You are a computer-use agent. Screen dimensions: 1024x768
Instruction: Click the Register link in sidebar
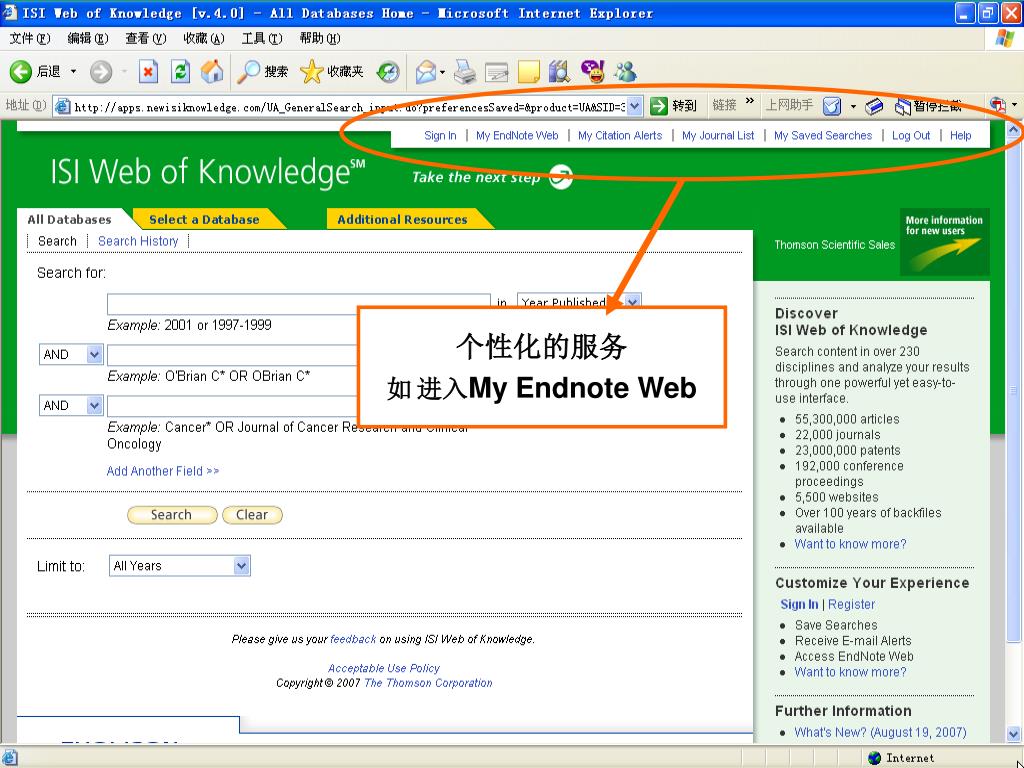coord(851,604)
